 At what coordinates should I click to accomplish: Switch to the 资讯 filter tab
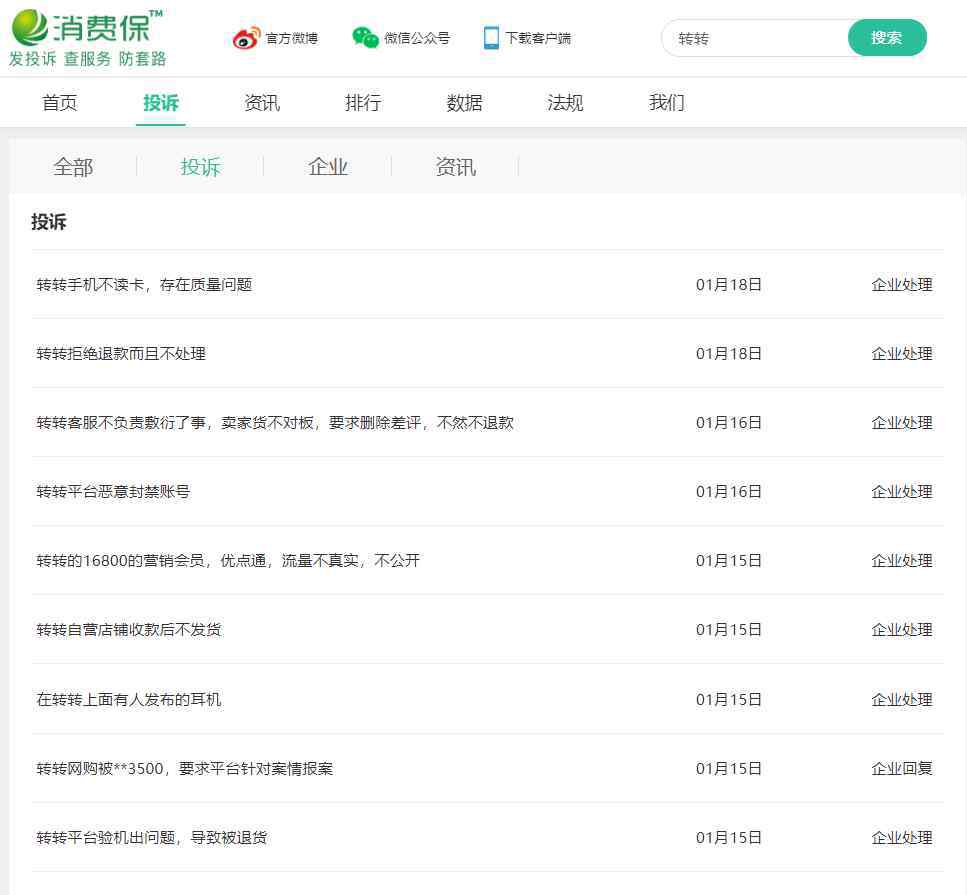[x=456, y=167]
